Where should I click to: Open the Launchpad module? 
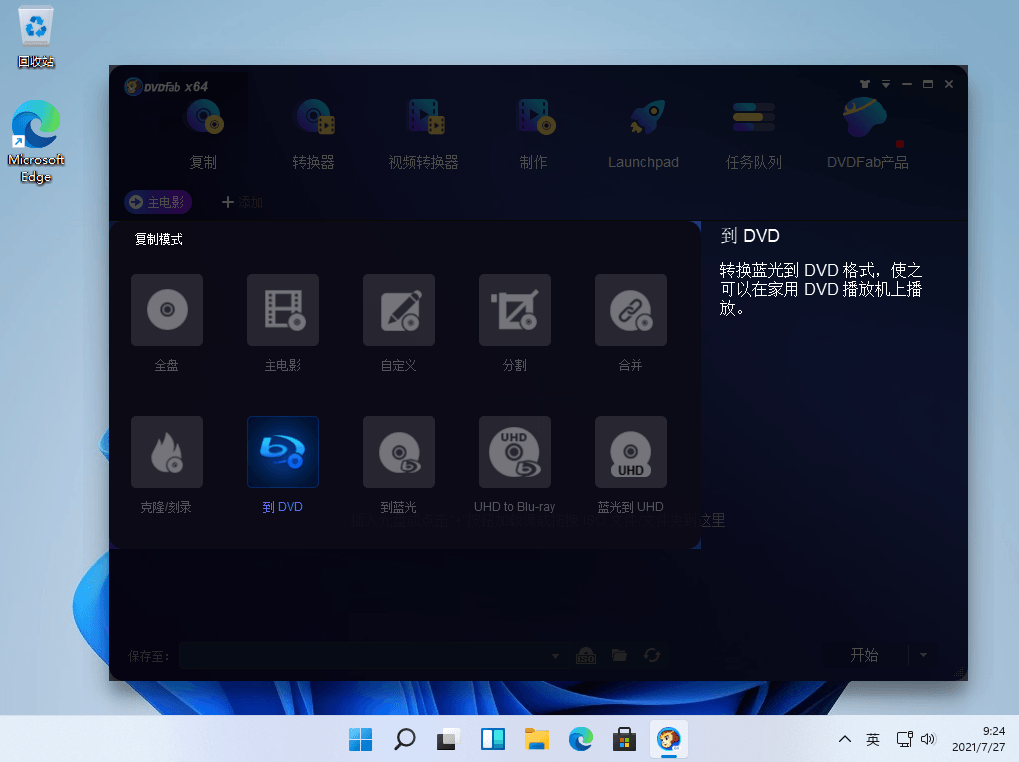pos(643,134)
